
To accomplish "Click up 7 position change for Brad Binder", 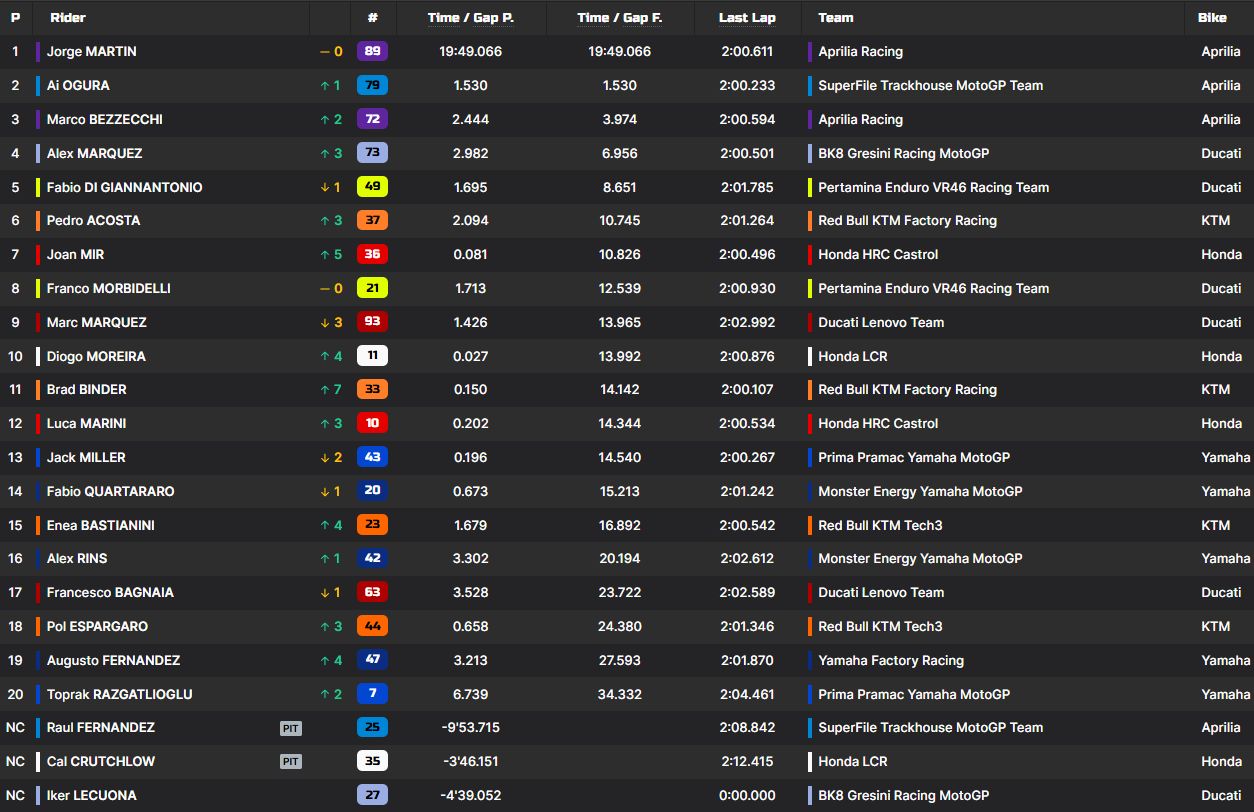I will (330, 389).
